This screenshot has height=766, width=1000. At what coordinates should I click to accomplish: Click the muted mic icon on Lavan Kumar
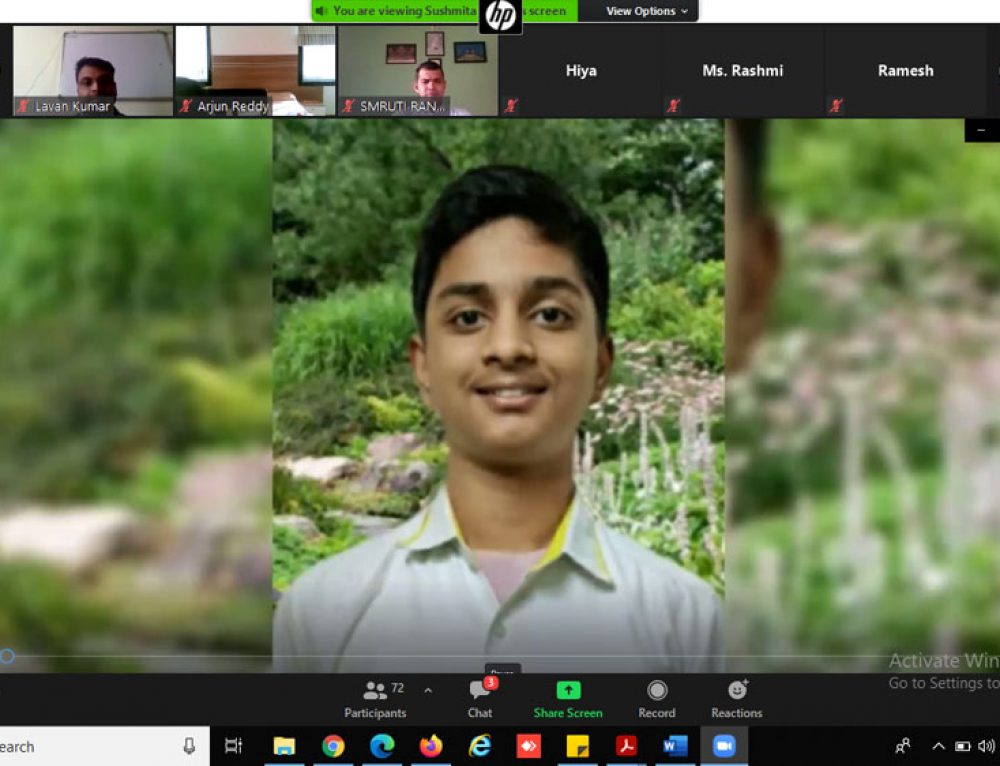tap(23, 106)
